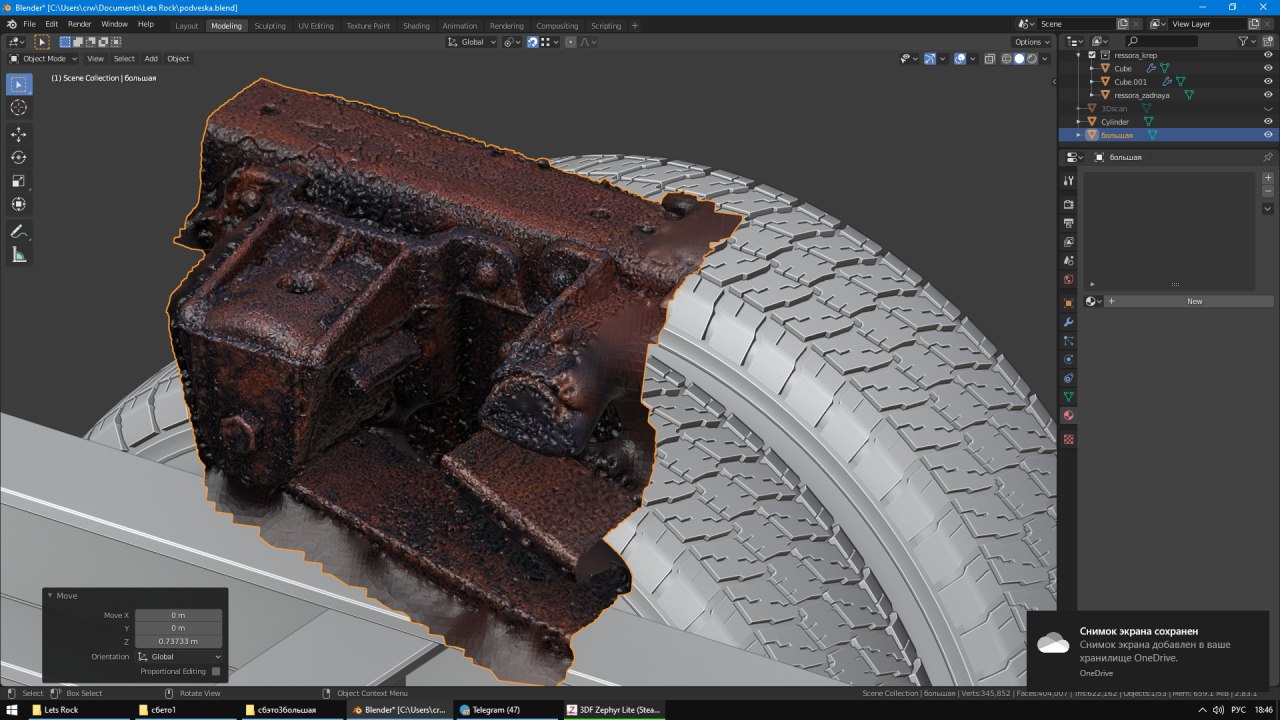1280x720 pixels.
Task: Toggle viewport overlays button
Action: [959, 58]
